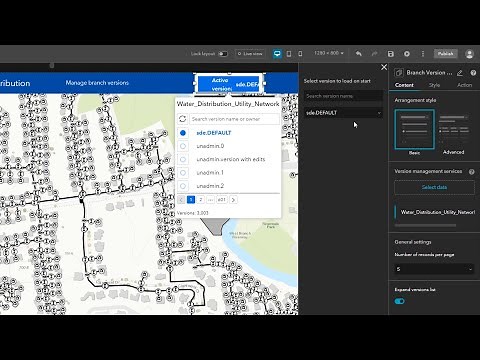Click the Publish button
480x360 pixels.
445,54
